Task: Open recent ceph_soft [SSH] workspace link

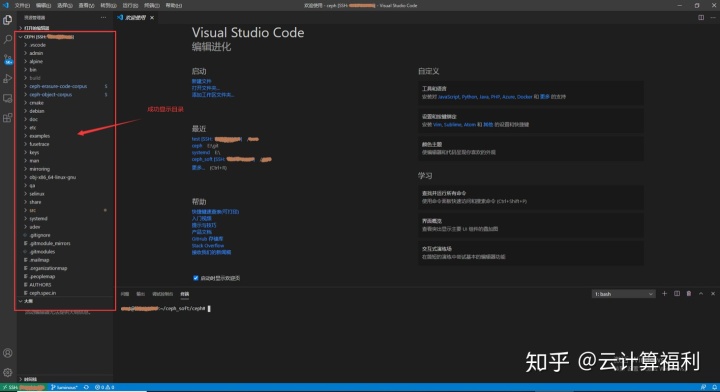Action: coord(224,159)
